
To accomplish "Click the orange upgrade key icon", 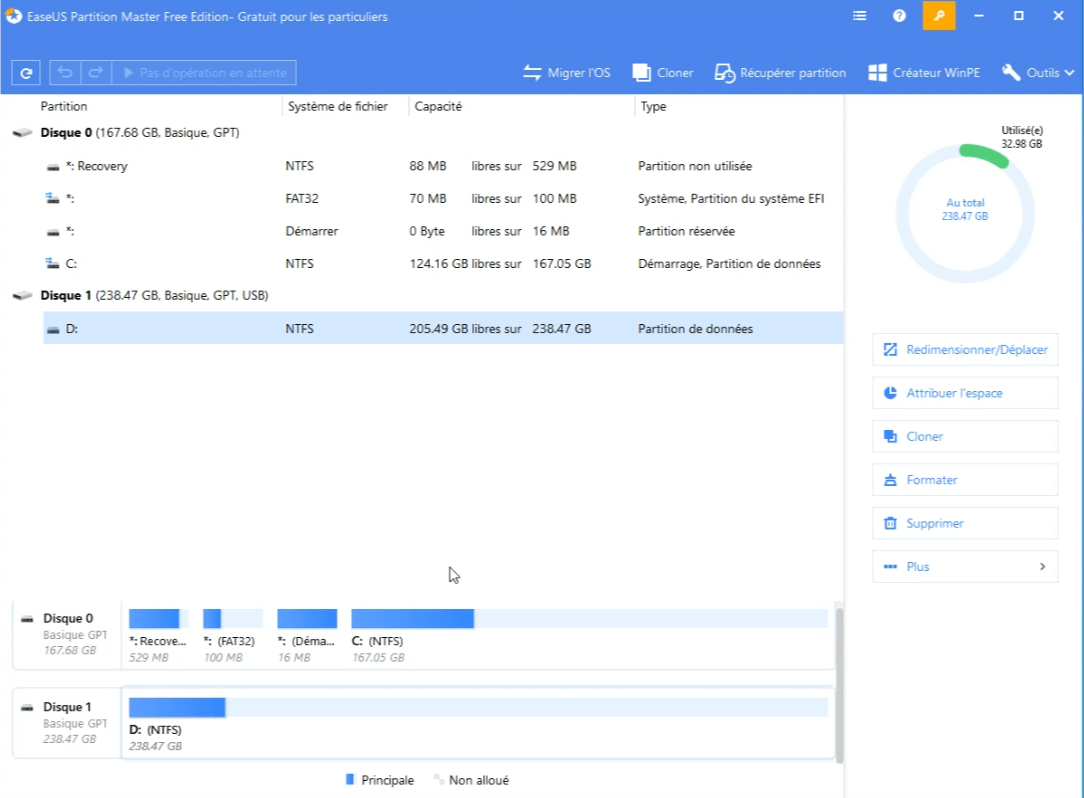I will click(939, 16).
